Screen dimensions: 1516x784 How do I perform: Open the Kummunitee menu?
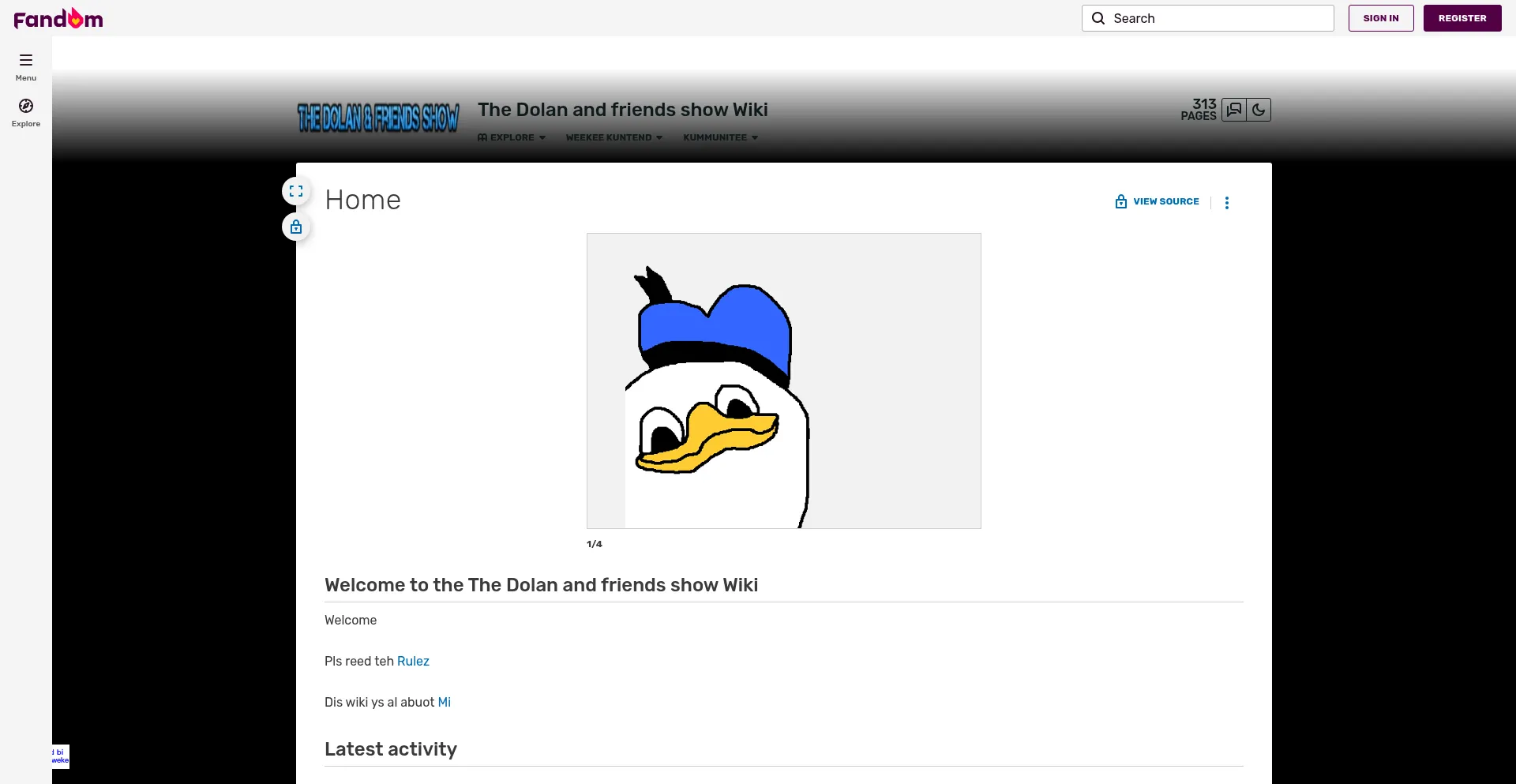[x=720, y=137]
